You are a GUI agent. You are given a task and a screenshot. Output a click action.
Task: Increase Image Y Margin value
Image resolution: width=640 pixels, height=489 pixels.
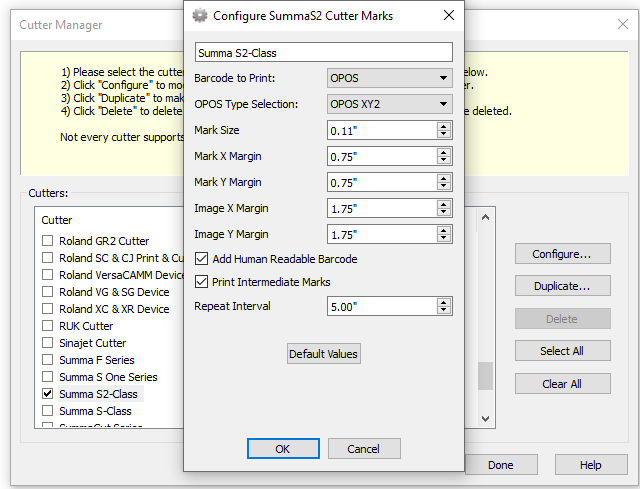[443, 230]
